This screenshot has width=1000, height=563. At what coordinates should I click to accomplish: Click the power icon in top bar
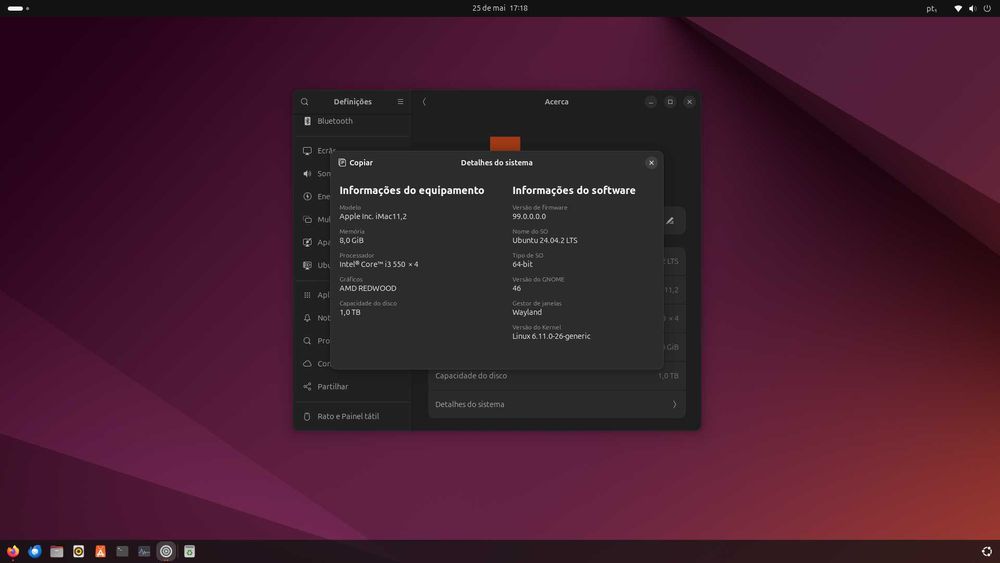point(987,8)
